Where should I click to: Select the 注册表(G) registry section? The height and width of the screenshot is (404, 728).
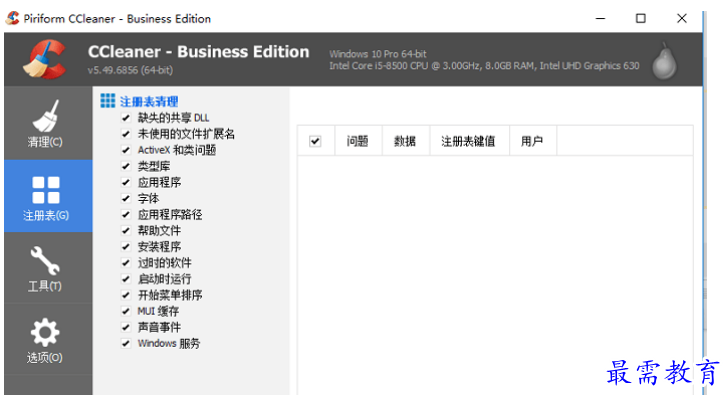[x=48, y=196]
